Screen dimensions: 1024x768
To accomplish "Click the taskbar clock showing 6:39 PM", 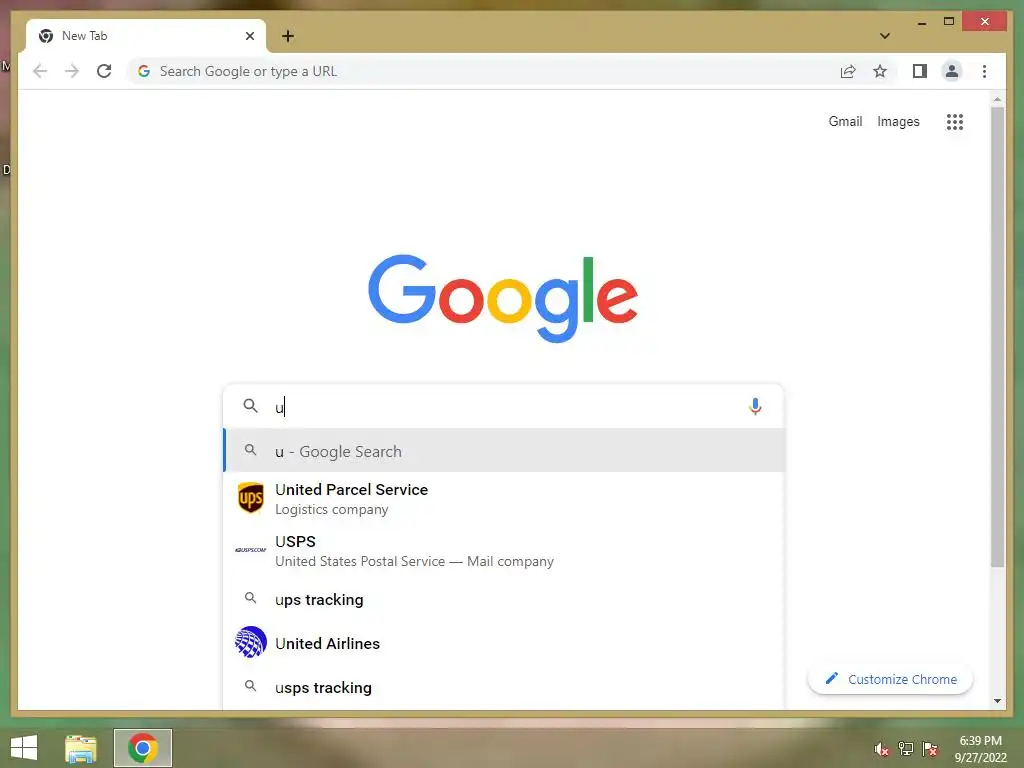I will (x=980, y=749).
